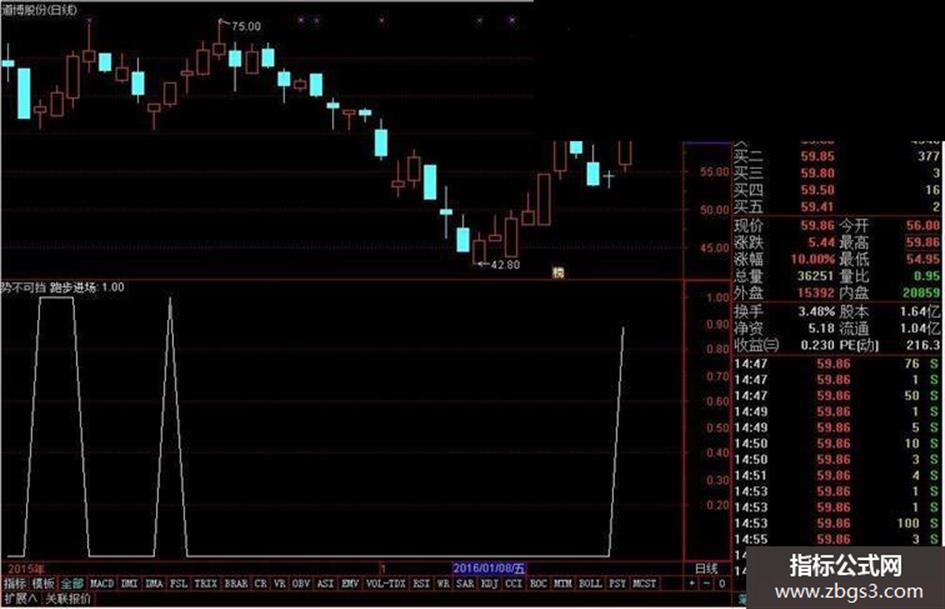Click the 换手 turnover 3.48%
This screenshot has height=609, width=945.
pos(817,312)
